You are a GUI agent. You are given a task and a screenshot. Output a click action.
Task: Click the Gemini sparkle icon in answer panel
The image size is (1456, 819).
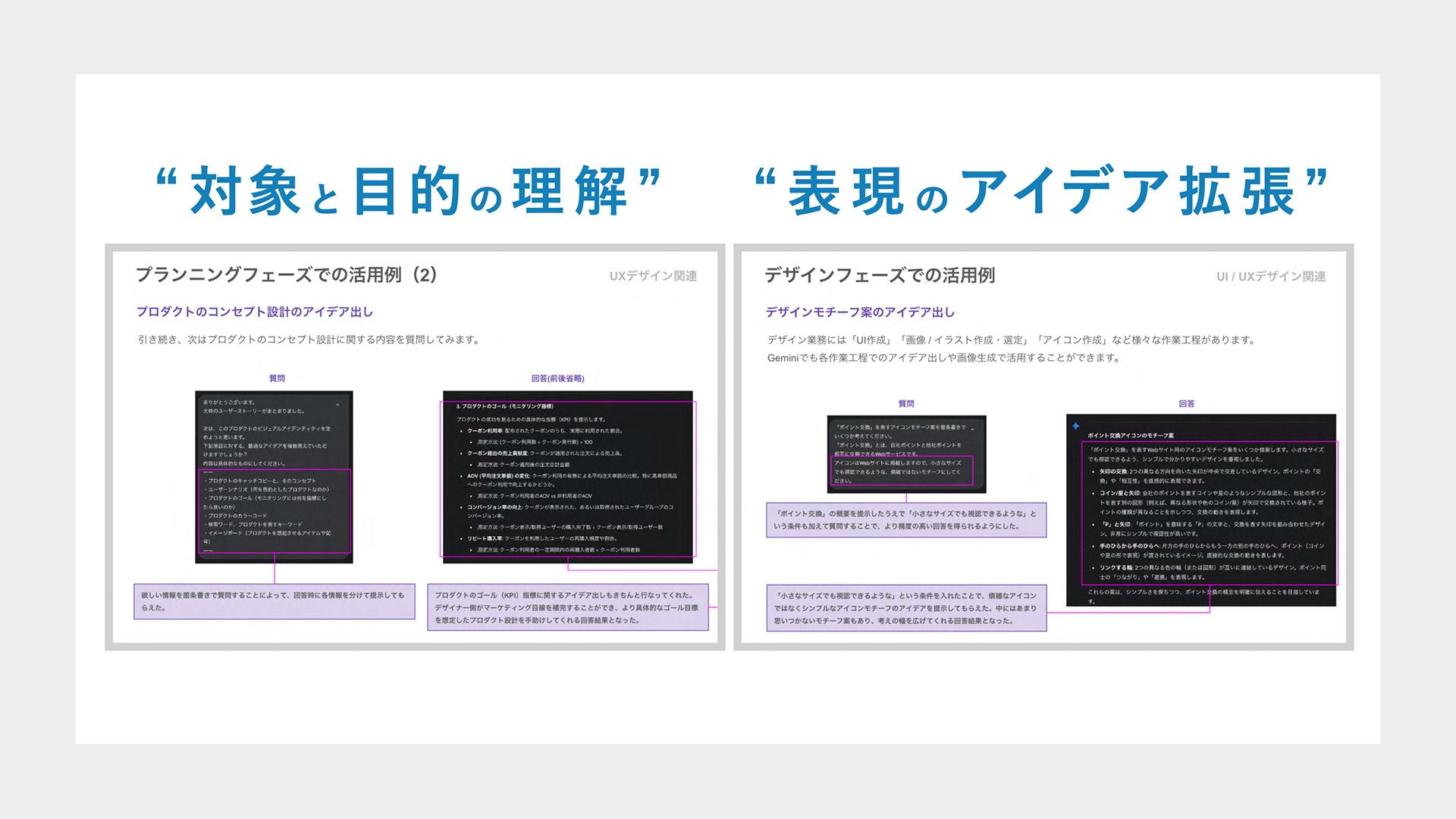pos(1075,426)
